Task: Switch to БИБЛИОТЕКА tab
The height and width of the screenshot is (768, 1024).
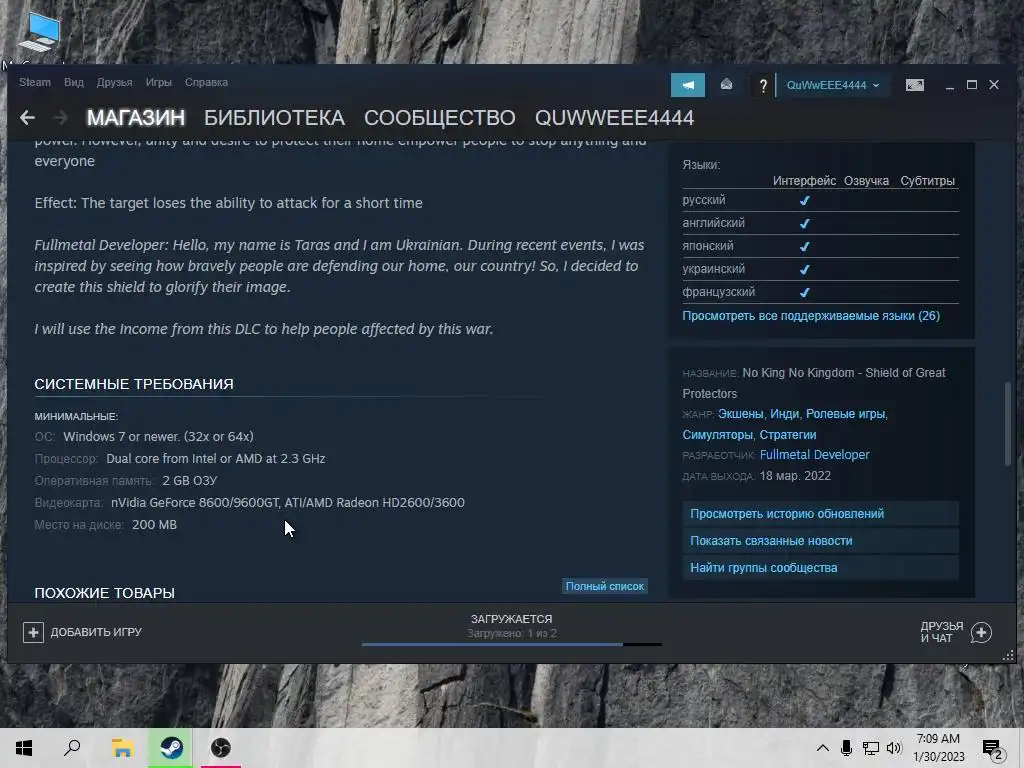Action: 274,118
